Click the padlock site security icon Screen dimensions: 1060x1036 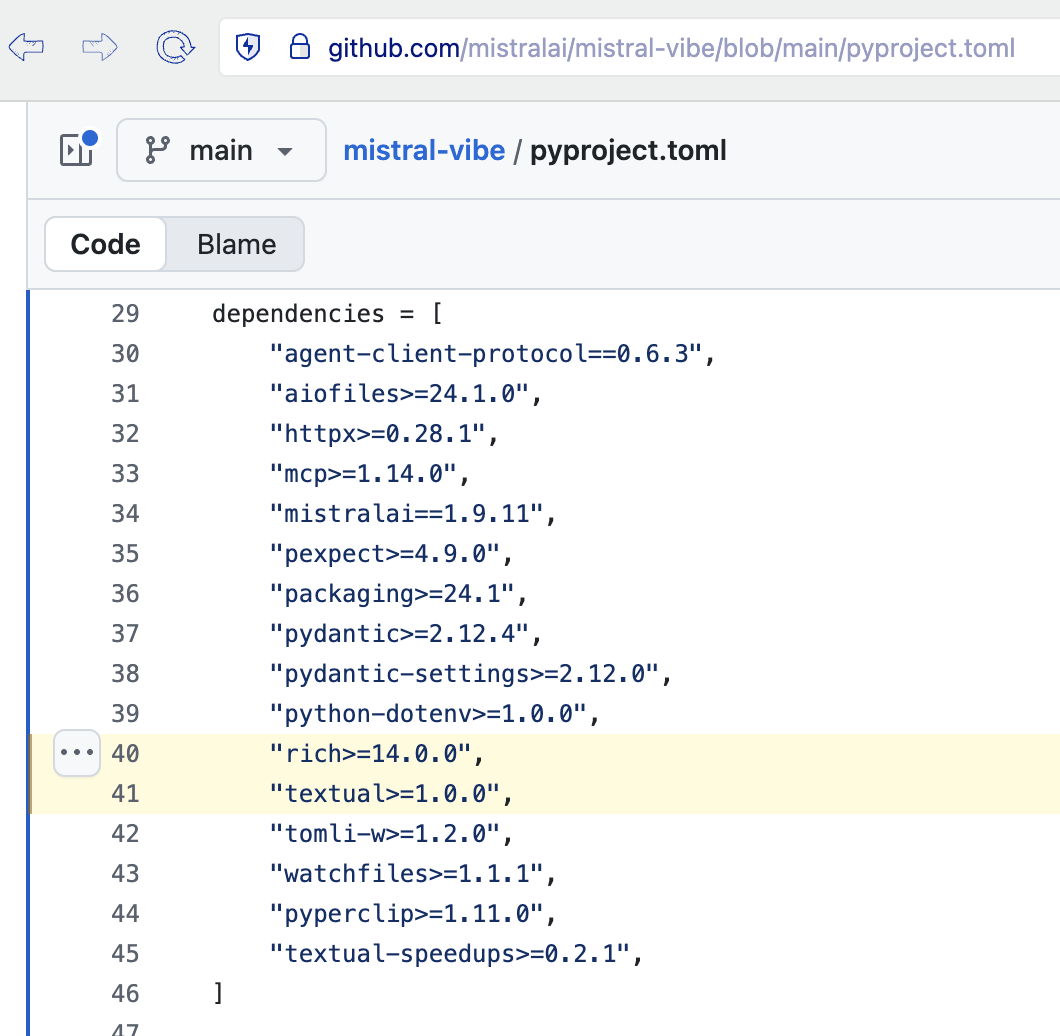tap(298, 47)
